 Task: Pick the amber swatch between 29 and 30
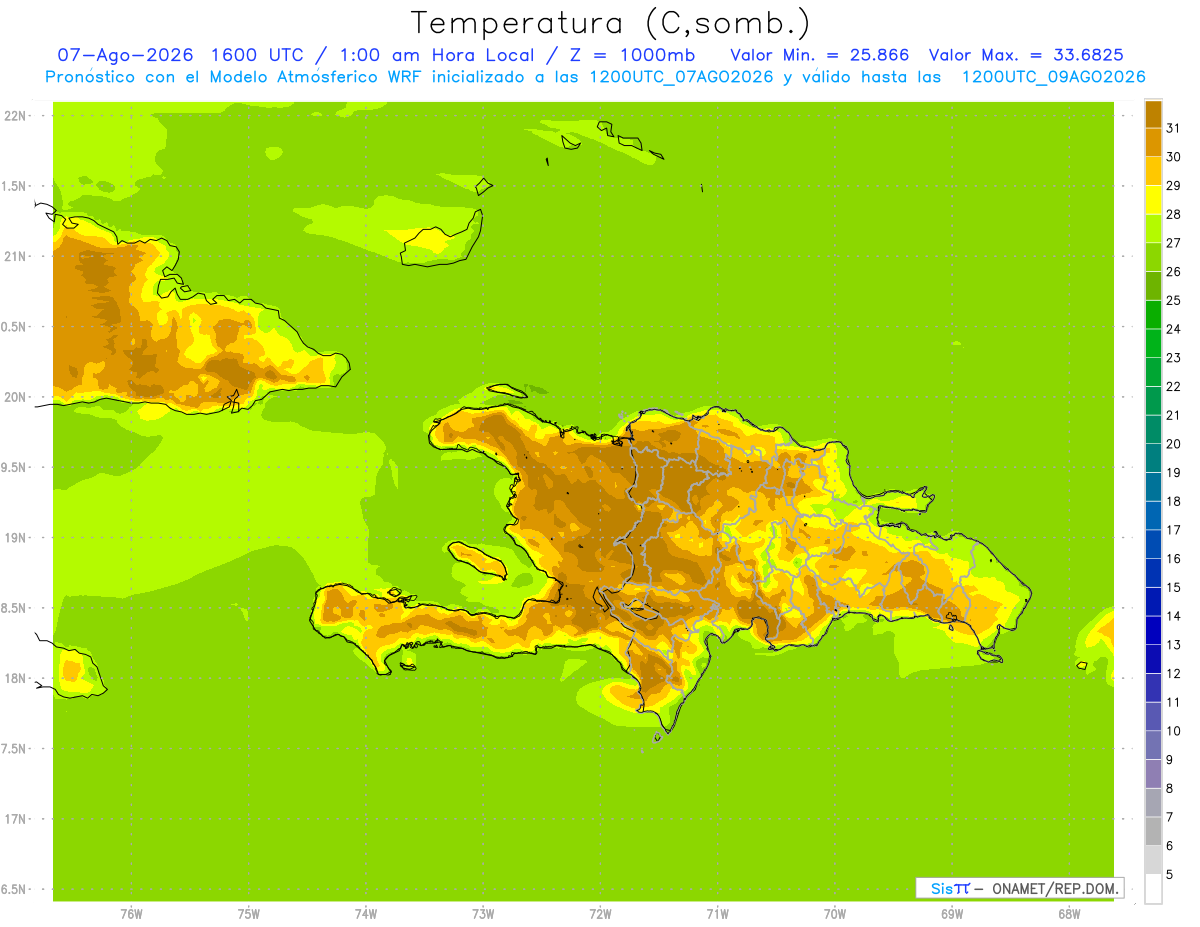pos(1153,171)
